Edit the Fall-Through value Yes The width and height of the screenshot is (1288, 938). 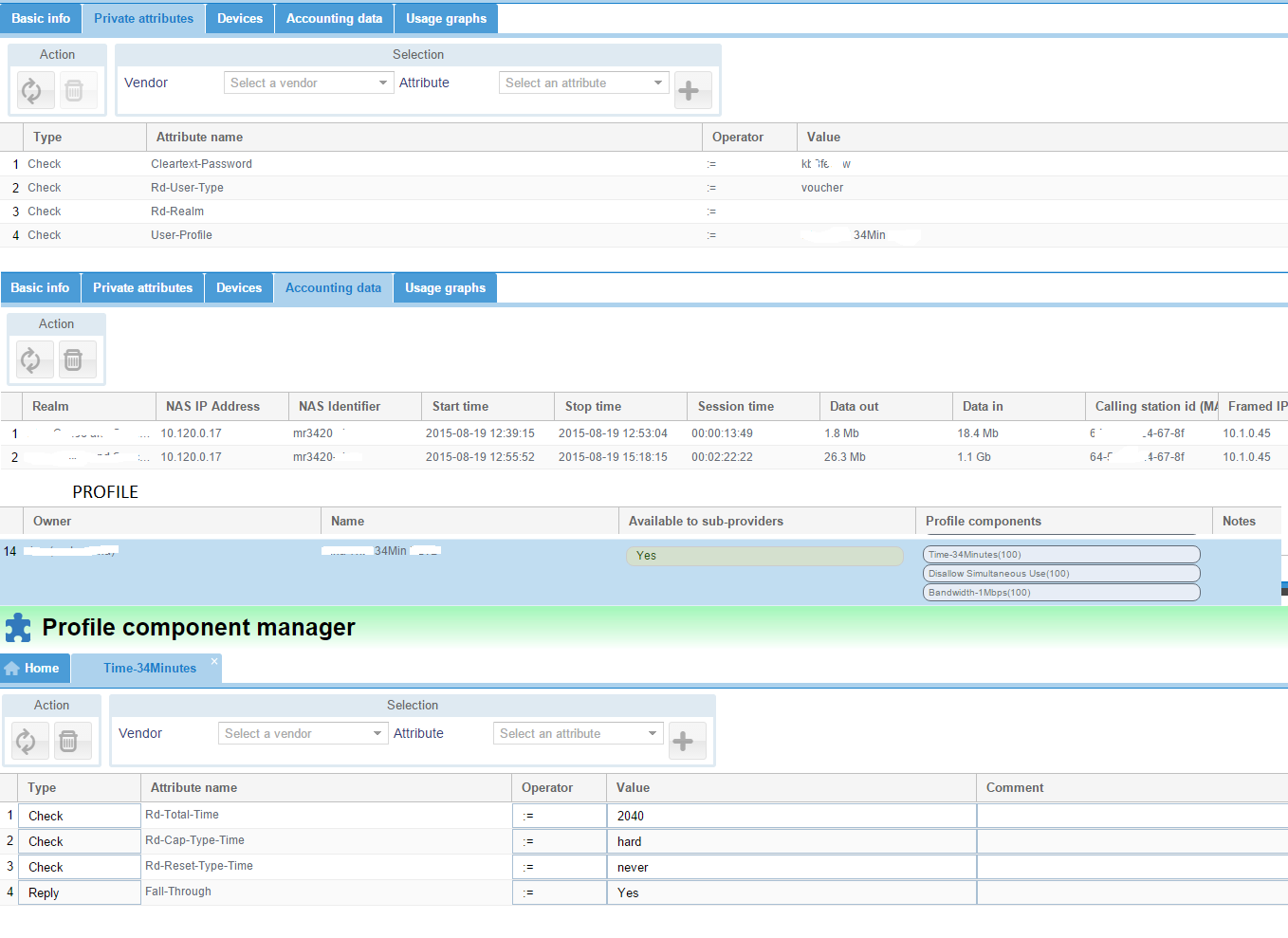(x=792, y=892)
